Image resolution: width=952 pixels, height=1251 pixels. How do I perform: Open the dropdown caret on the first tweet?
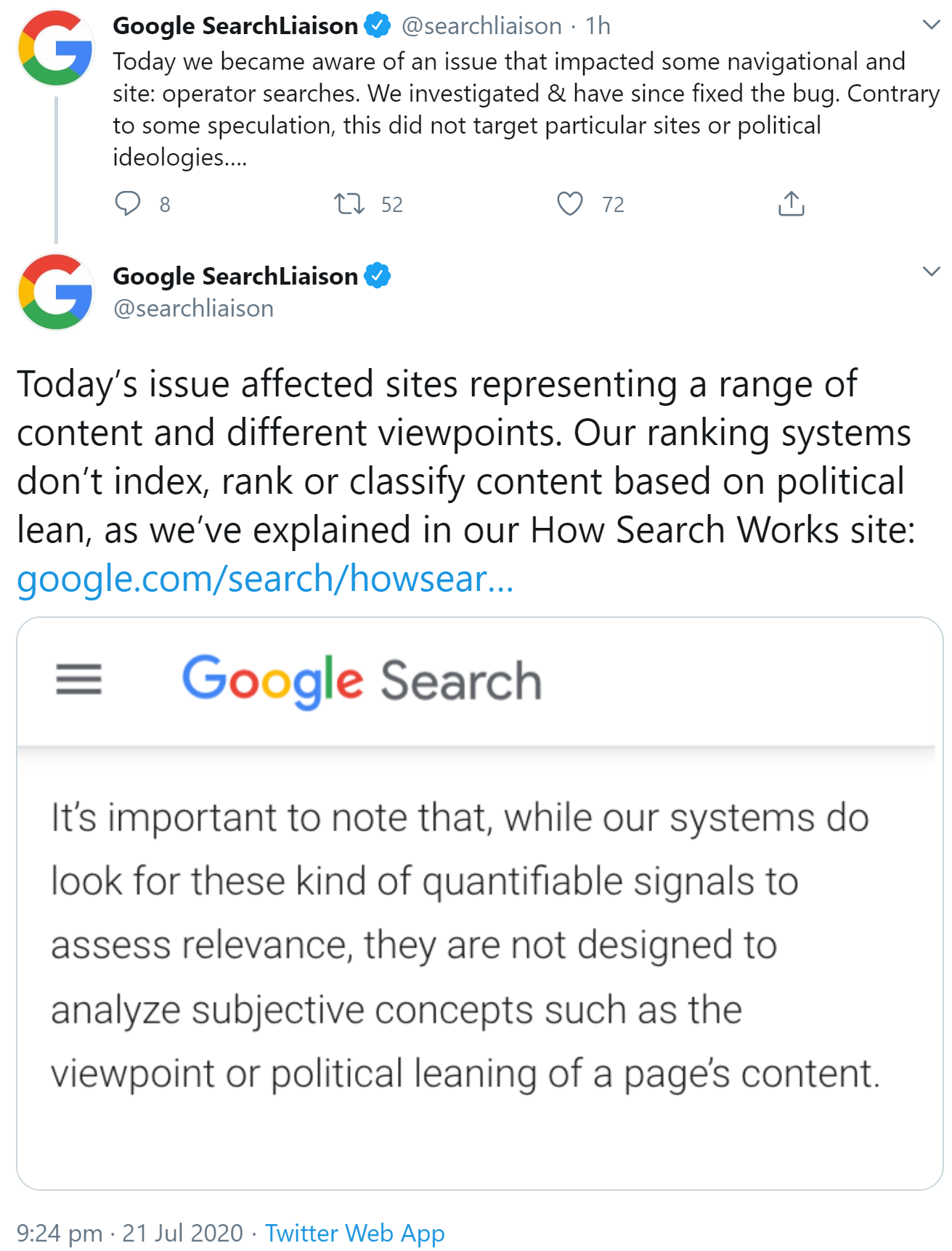pyautogui.click(x=931, y=23)
